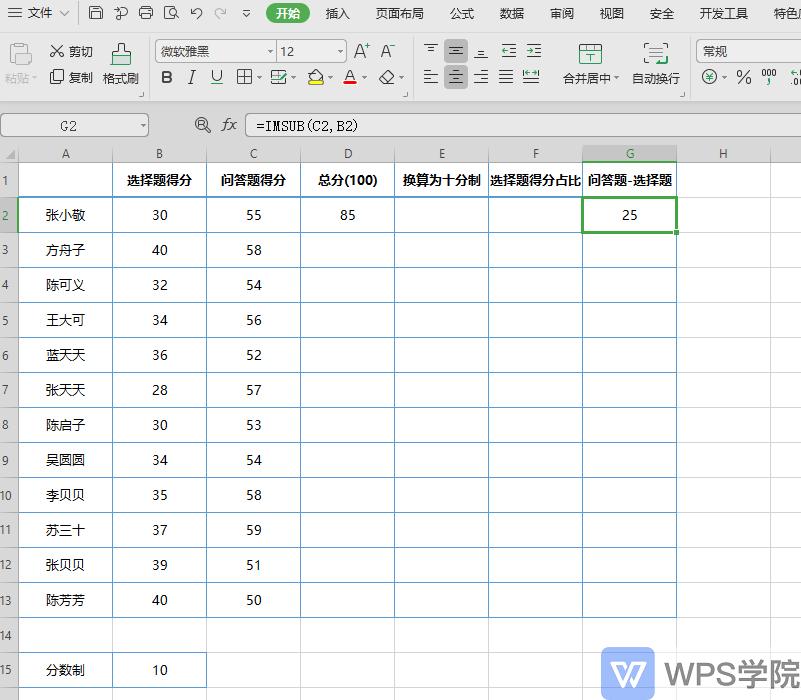801x700 pixels.
Task: Open the font name dropdown
Action: (272, 50)
